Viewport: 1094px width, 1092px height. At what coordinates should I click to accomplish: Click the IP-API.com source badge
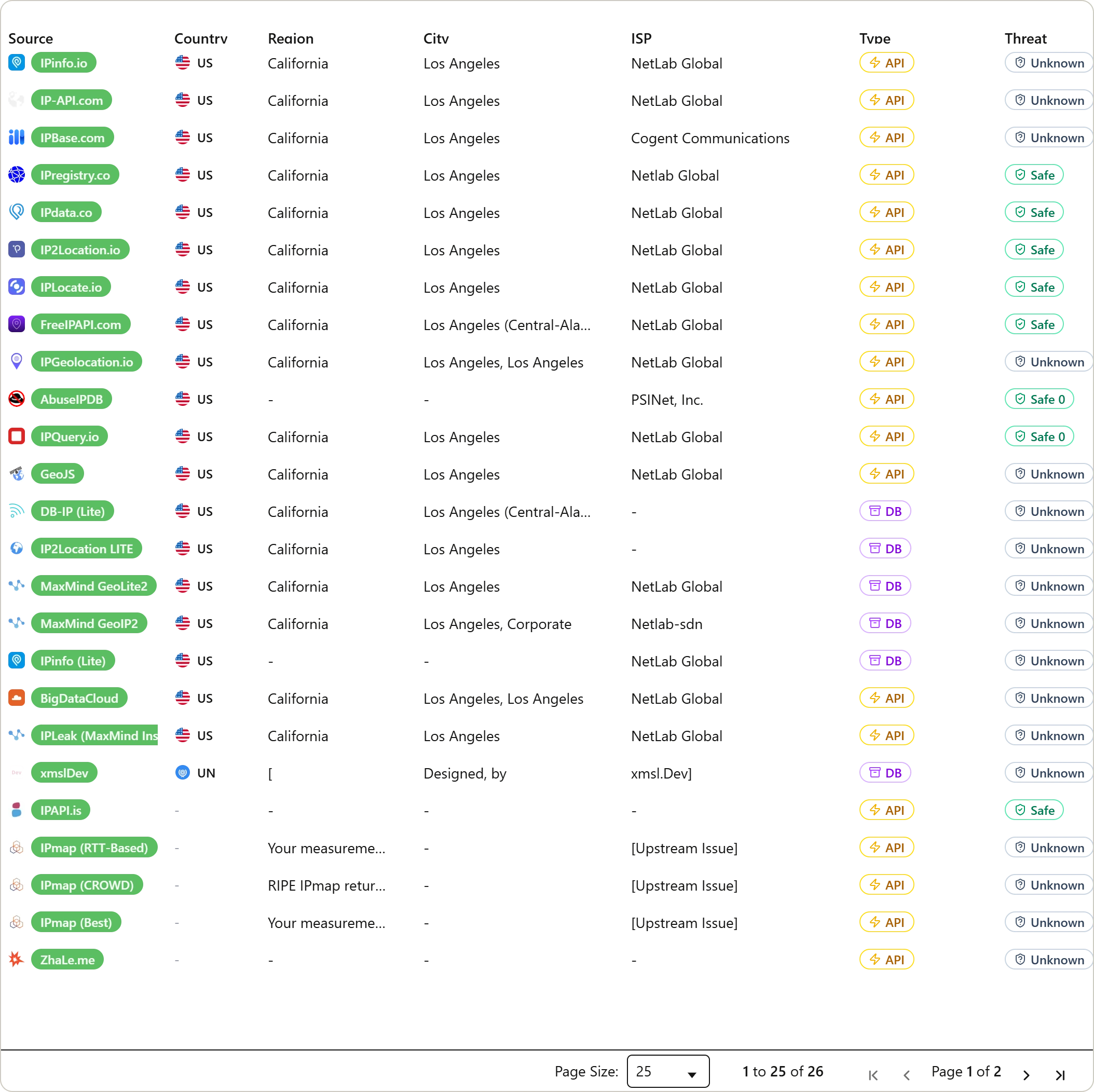tap(71, 100)
